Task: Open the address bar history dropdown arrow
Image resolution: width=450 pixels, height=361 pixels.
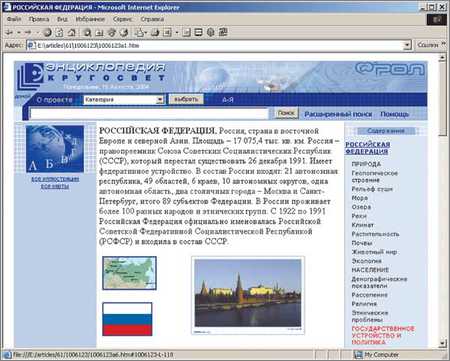Action: pyautogui.click(x=407, y=45)
